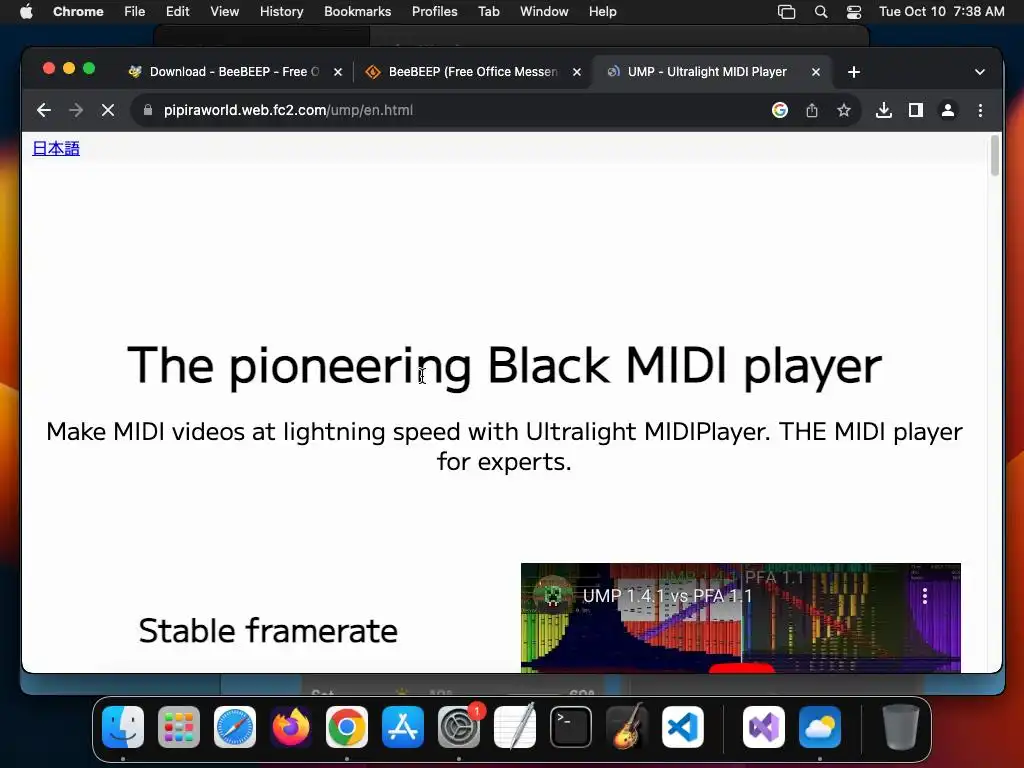Image resolution: width=1024 pixels, height=768 pixels.
Task: Open the Bookmarks menu
Action: (358, 12)
